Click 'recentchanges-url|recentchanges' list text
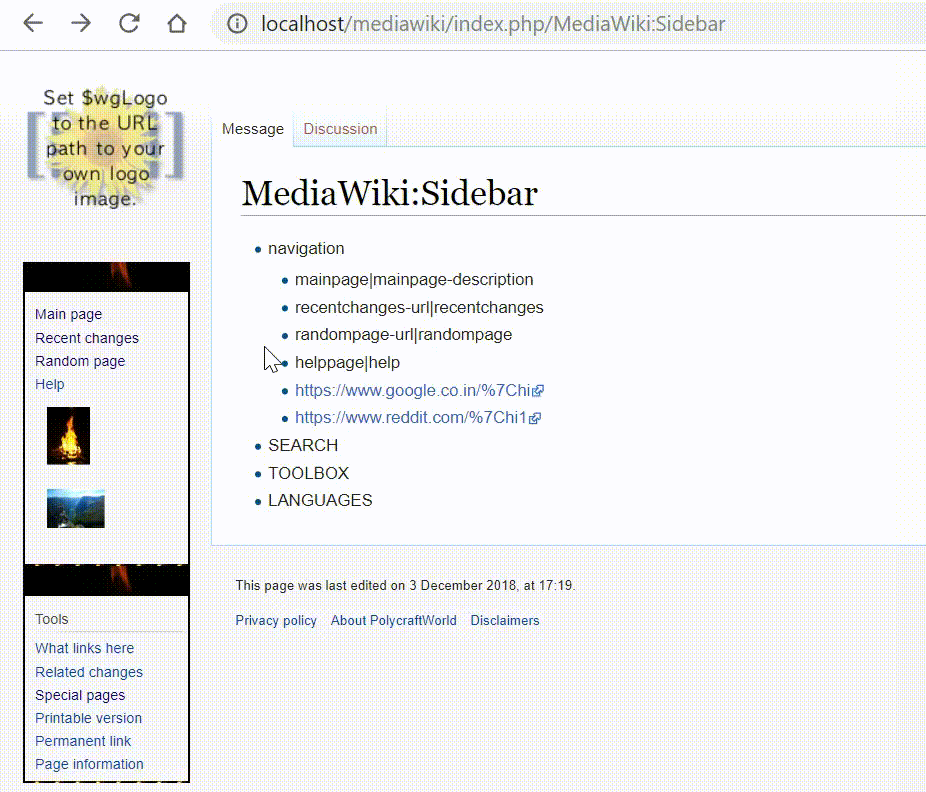926x792 pixels. (419, 307)
